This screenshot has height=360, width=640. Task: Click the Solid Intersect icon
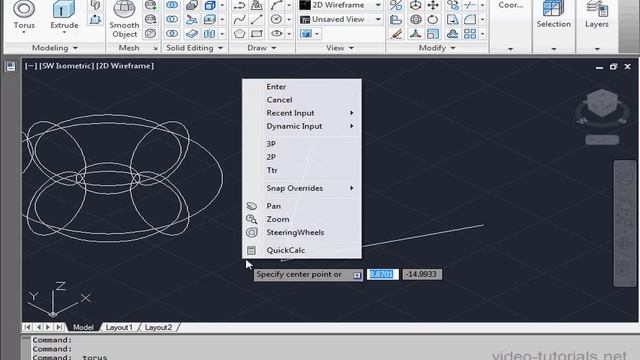point(172,33)
